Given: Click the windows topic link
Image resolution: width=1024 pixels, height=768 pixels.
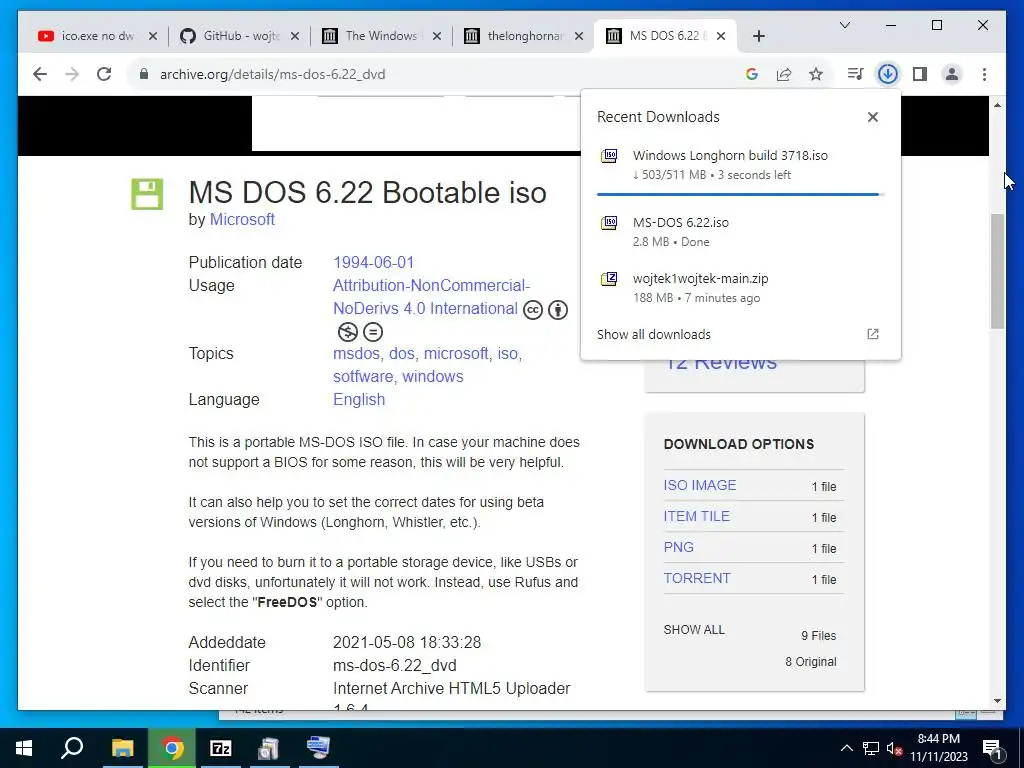Looking at the screenshot, I should [432, 377].
